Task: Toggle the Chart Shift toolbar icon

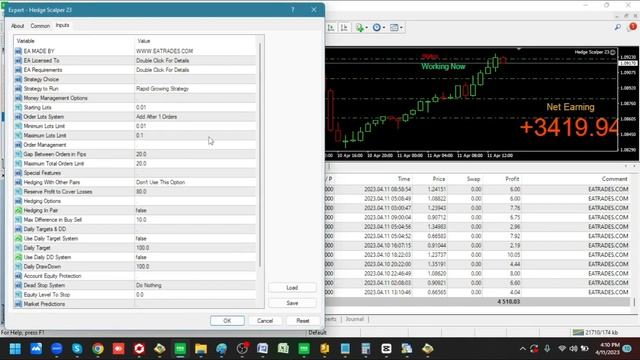Action: pos(344,28)
